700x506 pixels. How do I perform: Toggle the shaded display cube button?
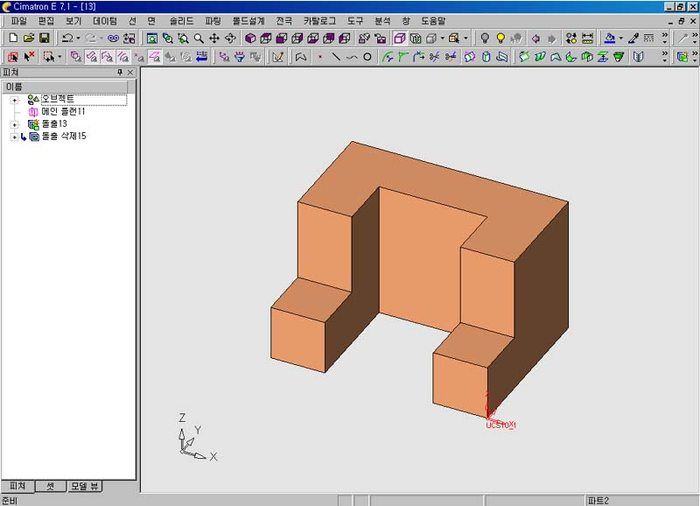tap(400, 38)
